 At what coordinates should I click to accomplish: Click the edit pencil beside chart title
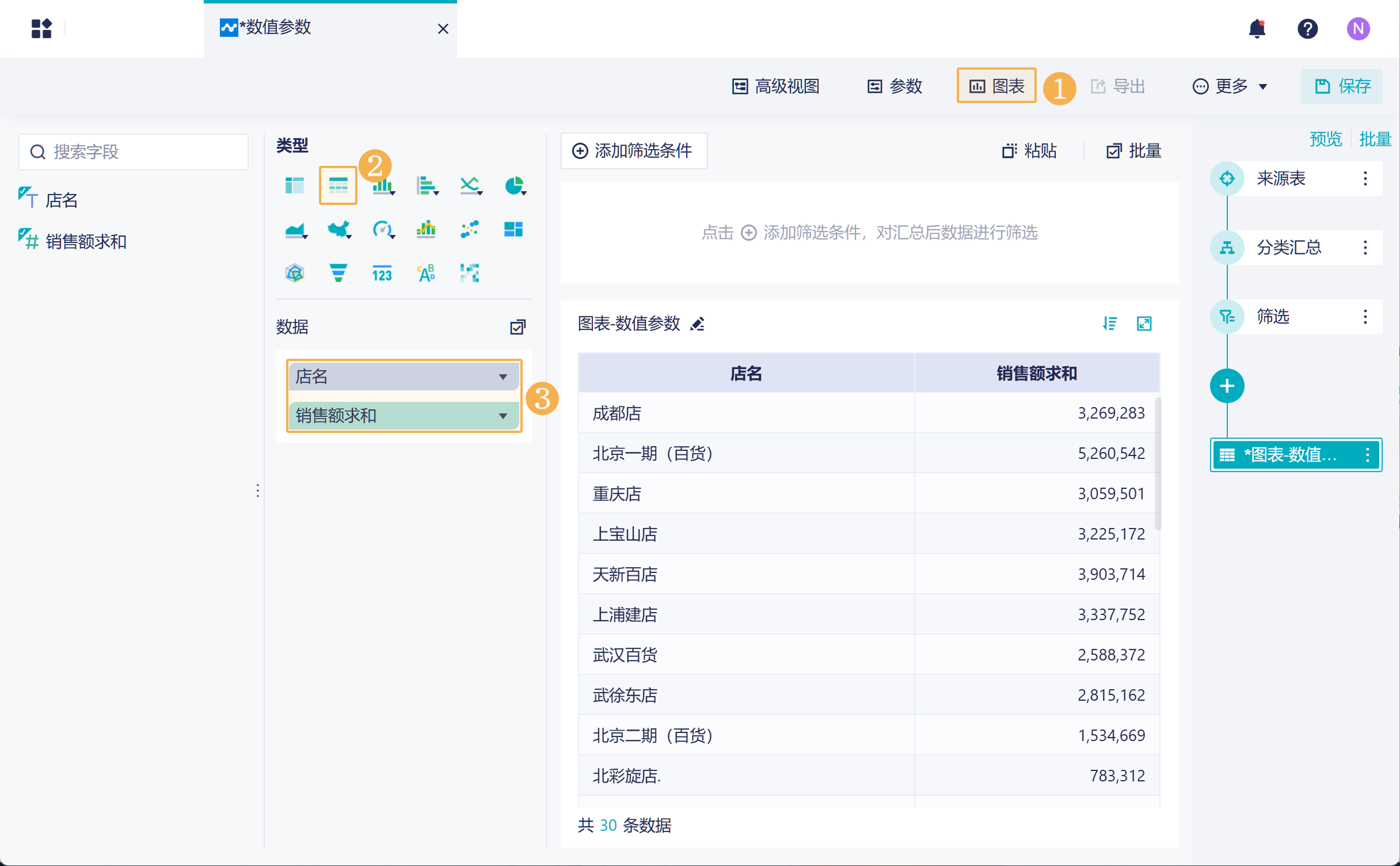(x=698, y=324)
